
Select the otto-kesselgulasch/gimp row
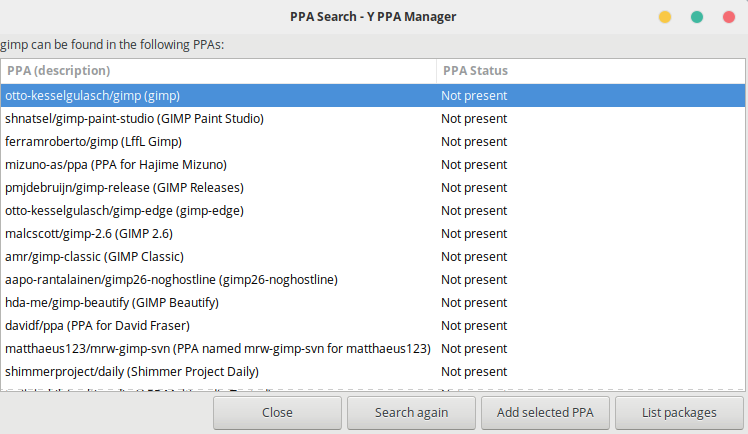point(373,95)
